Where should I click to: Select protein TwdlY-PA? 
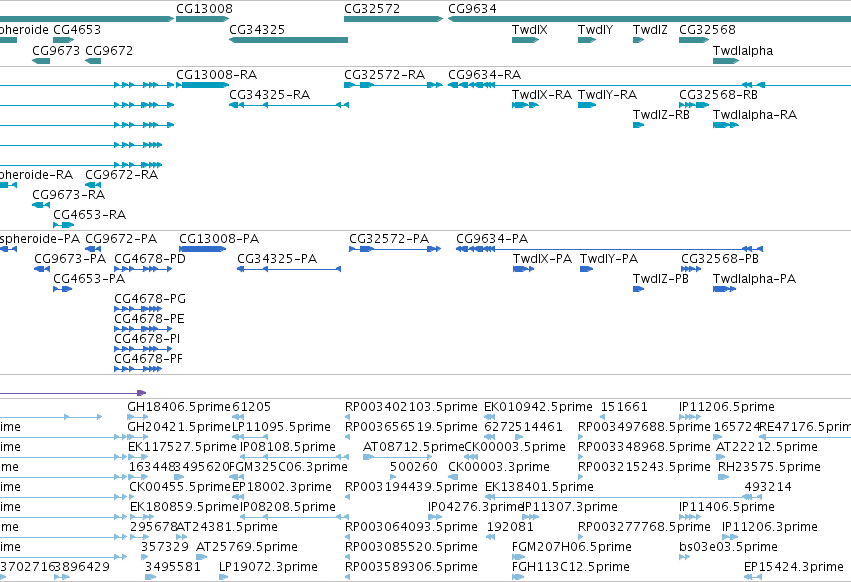pos(586,269)
